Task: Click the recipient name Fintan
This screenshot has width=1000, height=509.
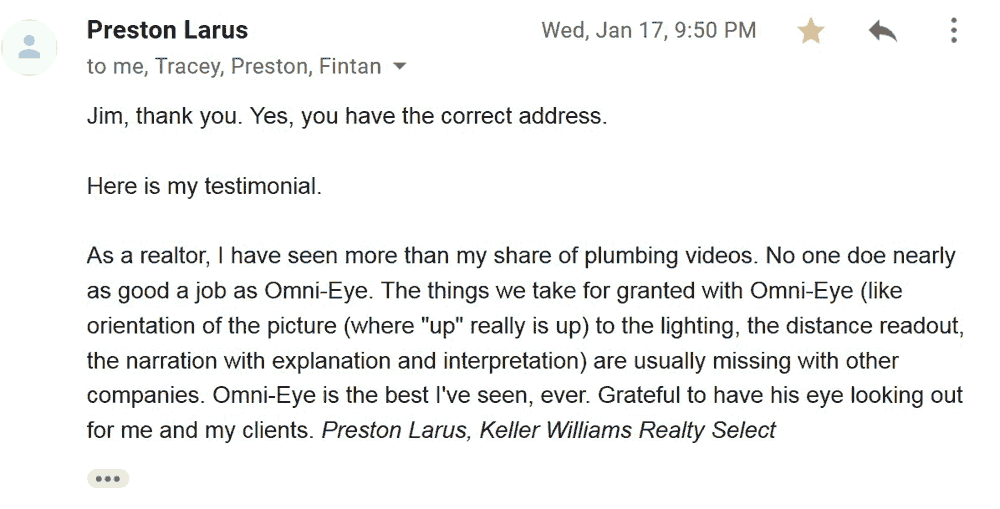Action: click(x=350, y=66)
